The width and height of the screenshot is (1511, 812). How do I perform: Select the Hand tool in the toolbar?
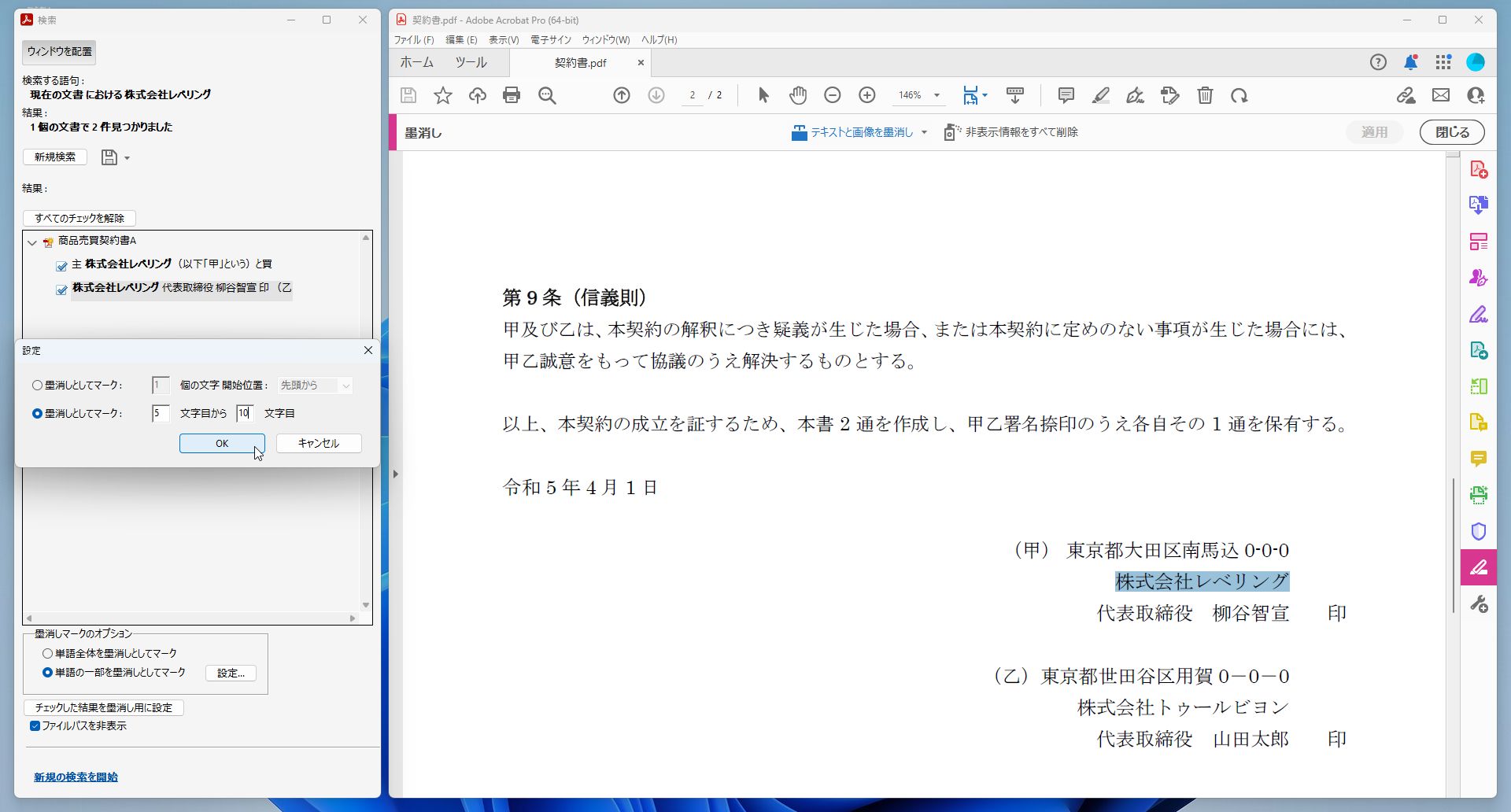pyautogui.click(x=797, y=94)
